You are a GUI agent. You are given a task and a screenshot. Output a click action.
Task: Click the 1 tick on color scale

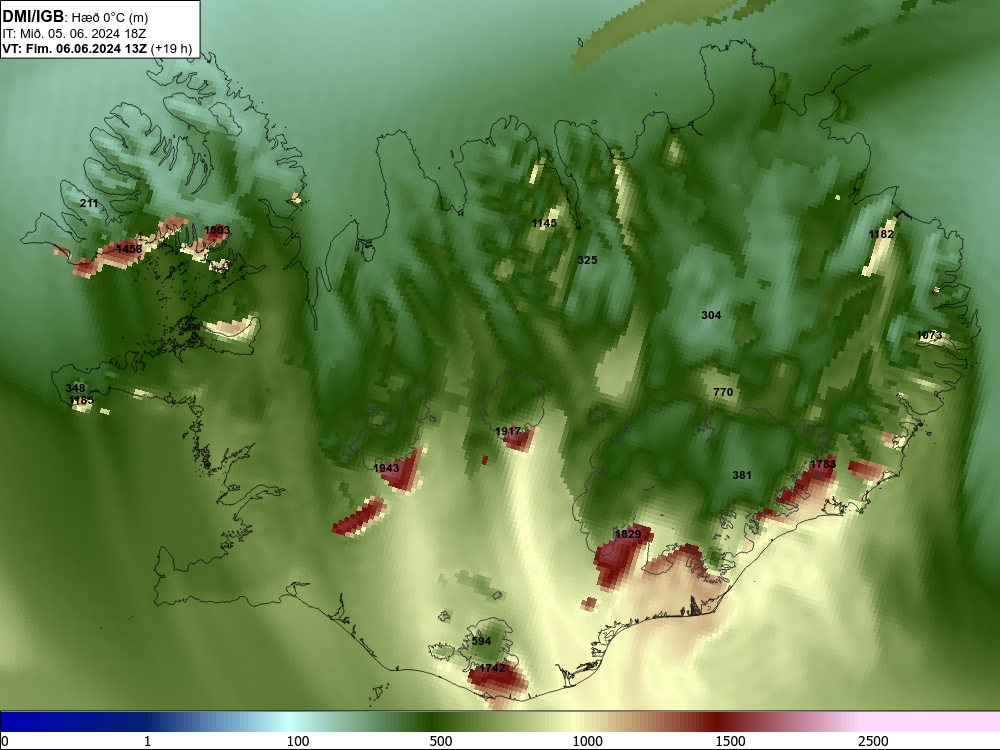147,741
